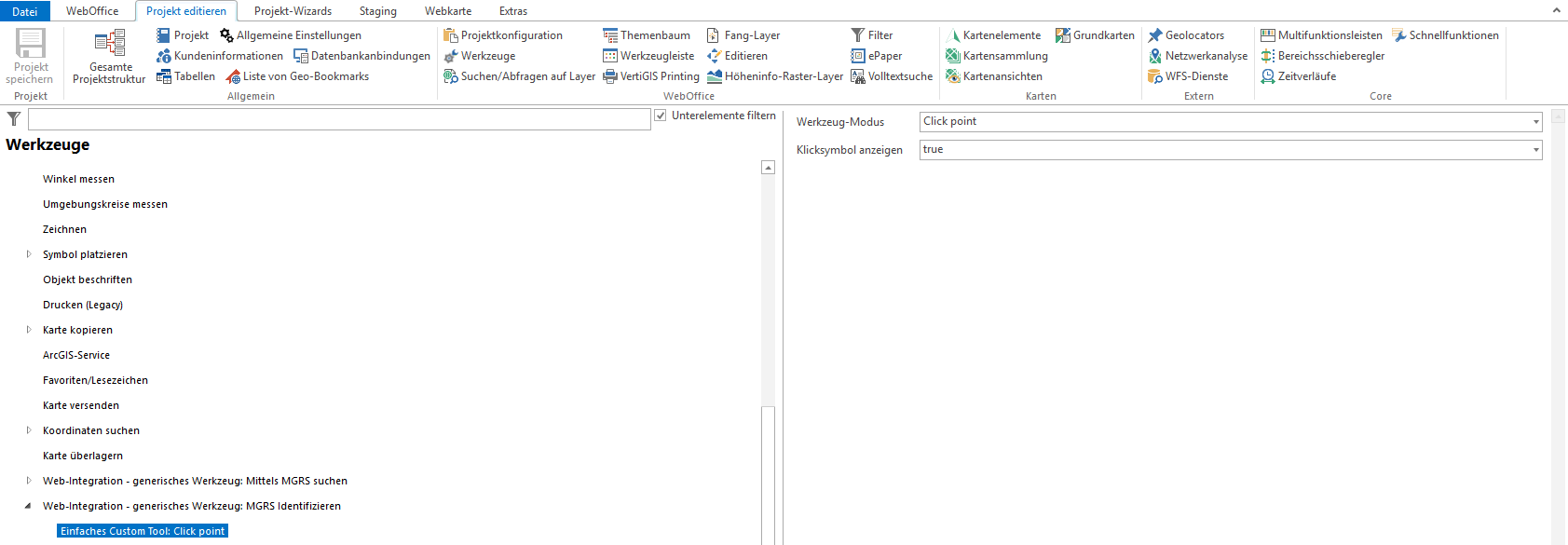Open Höheninfo-Raster-Layer
The width and height of the screenshot is (1568, 545).
(775, 76)
